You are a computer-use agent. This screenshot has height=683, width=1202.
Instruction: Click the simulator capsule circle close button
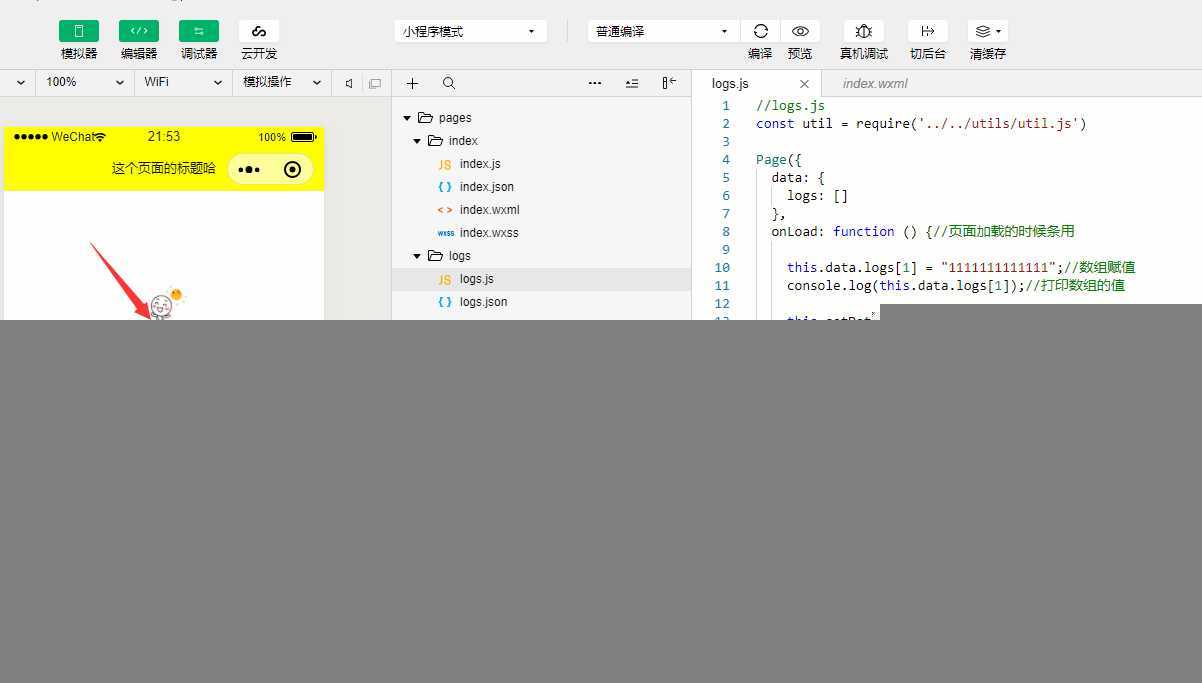[x=292, y=169]
